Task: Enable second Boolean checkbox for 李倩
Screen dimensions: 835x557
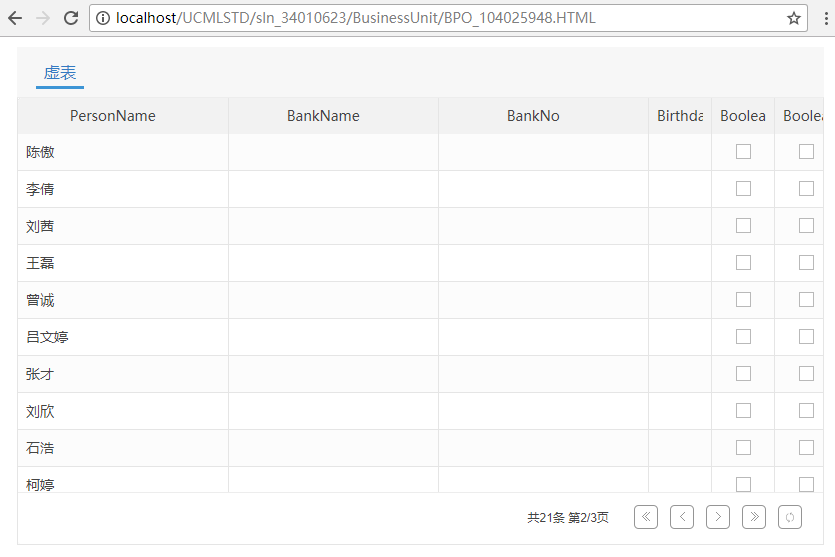Action: 806,189
